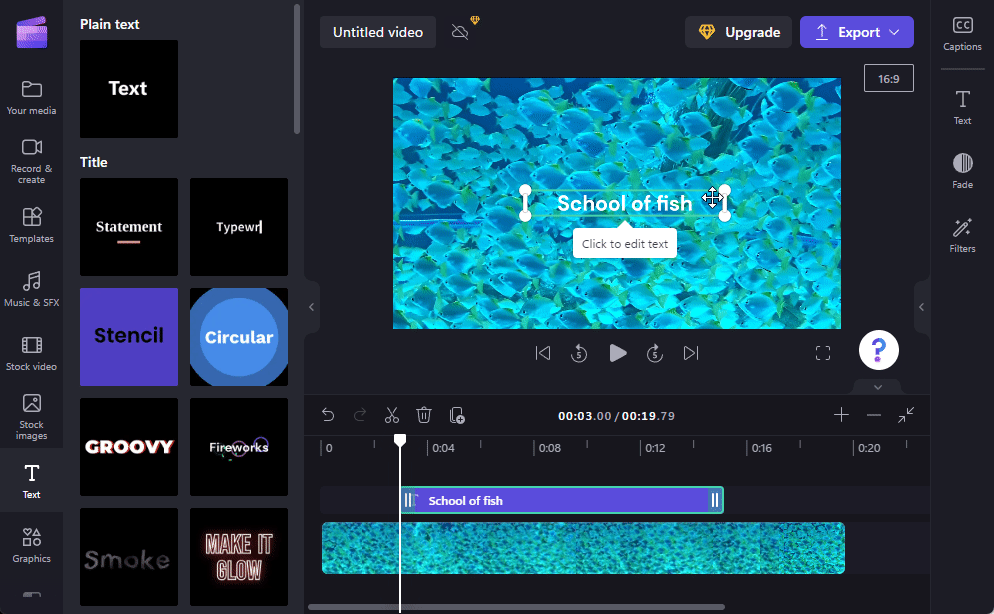994x614 pixels.
Task: Open the Music & SFX tab
Action: [x=31, y=289]
